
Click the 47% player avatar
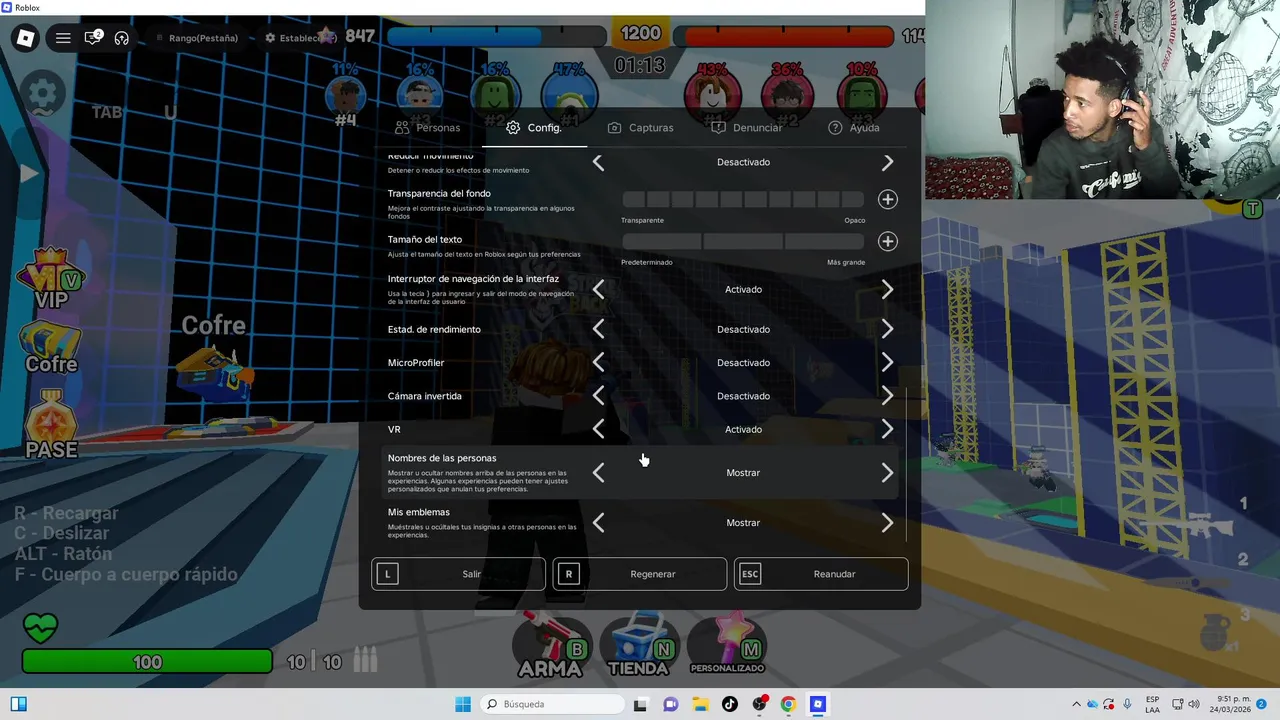click(x=569, y=96)
